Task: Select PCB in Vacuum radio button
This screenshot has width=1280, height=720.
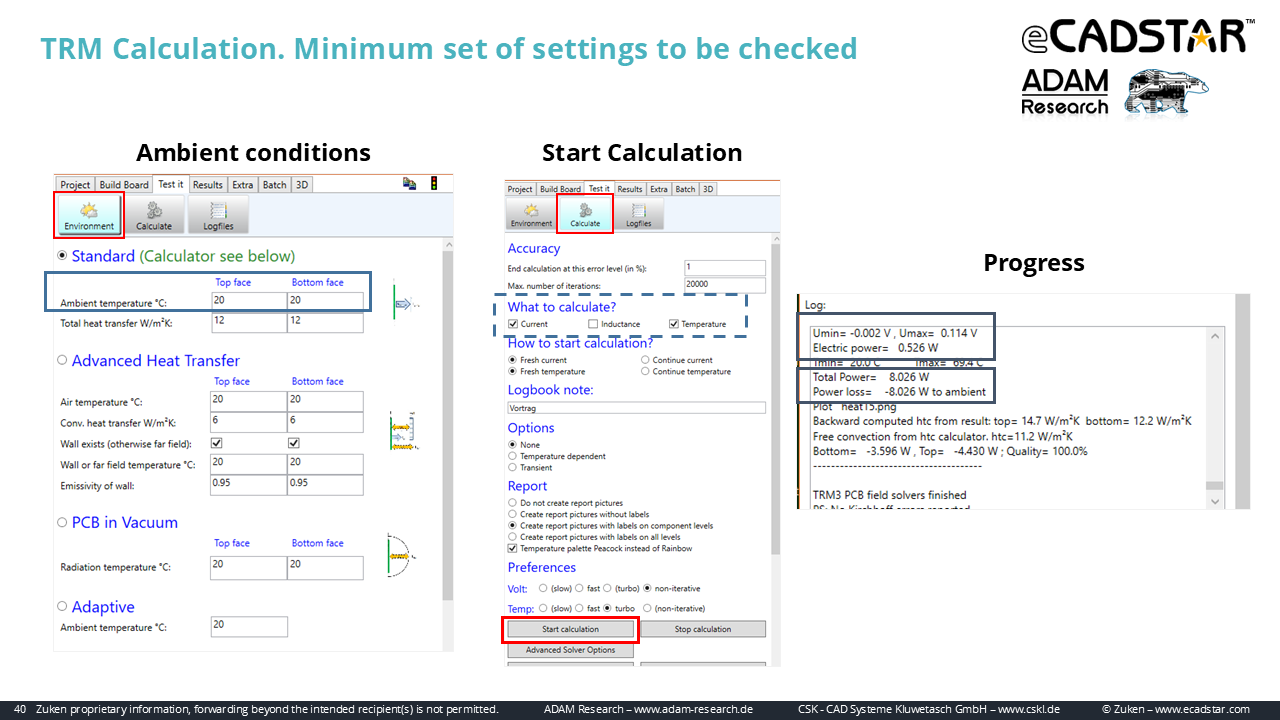Action: (63, 522)
